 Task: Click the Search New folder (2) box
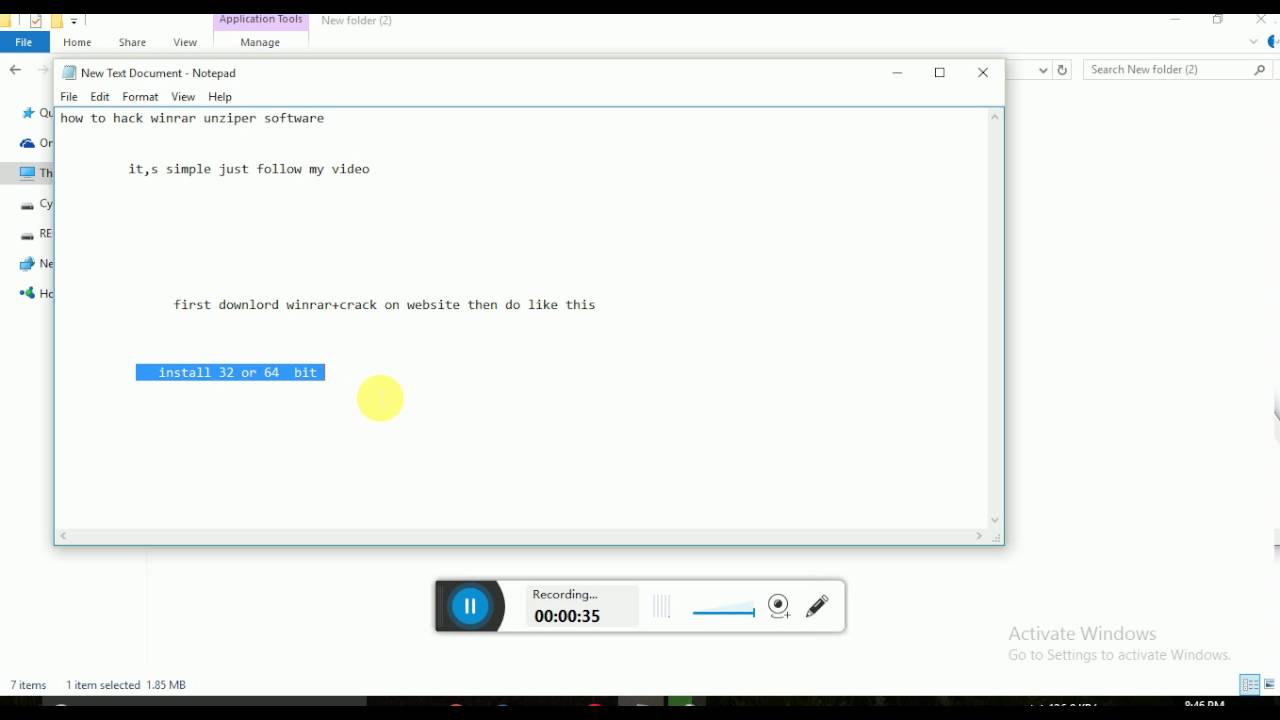pos(1178,70)
